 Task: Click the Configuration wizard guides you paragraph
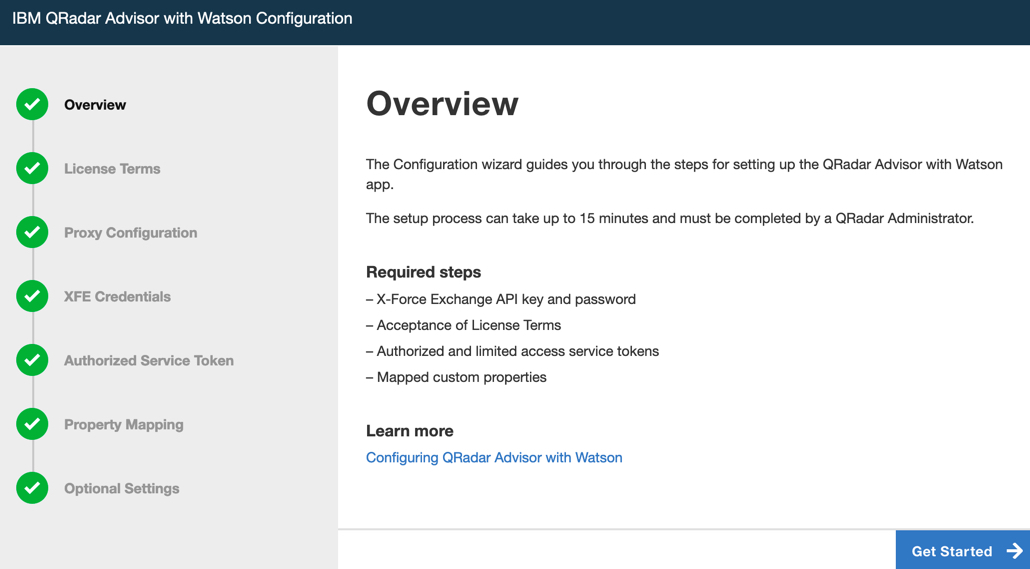pos(684,174)
